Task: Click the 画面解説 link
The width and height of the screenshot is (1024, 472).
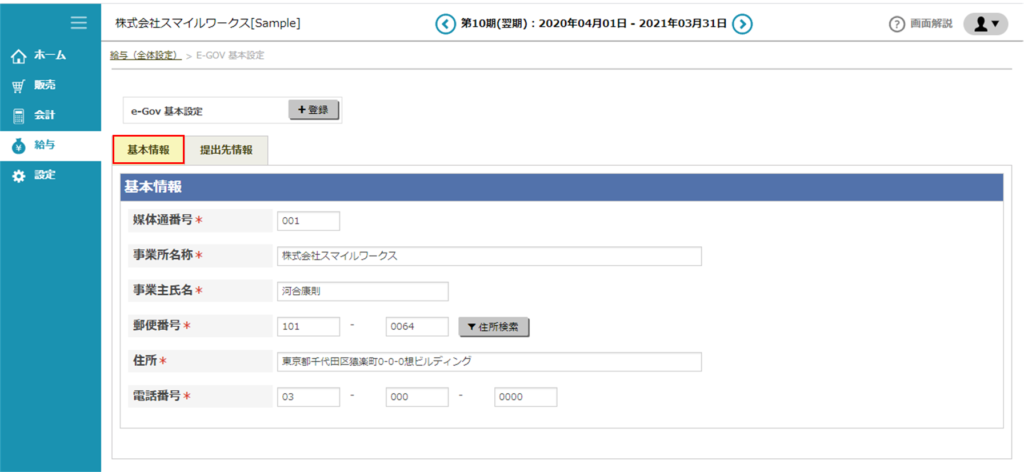Action: pos(931,24)
